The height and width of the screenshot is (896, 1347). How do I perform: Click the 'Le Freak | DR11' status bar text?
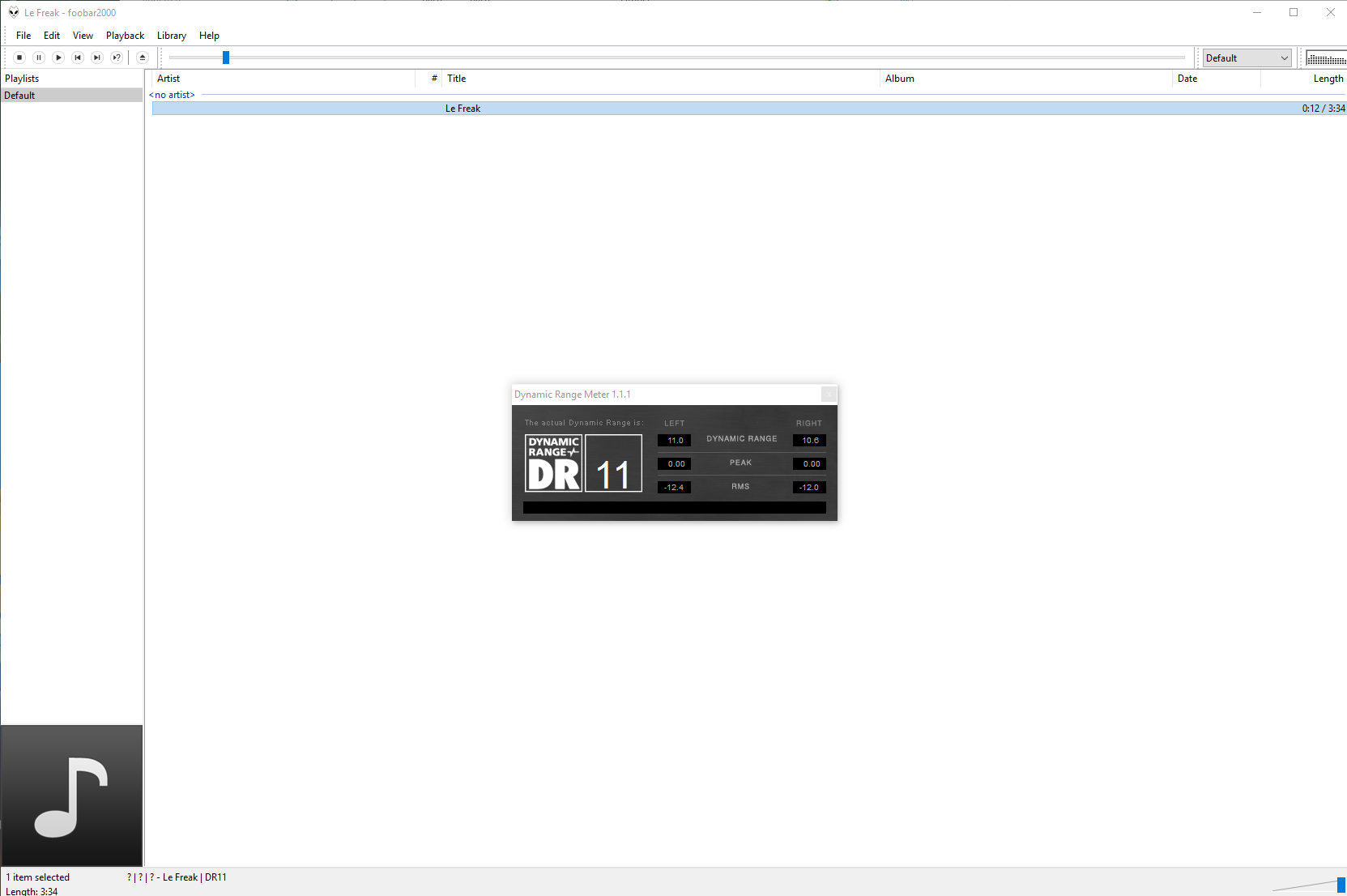click(194, 877)
